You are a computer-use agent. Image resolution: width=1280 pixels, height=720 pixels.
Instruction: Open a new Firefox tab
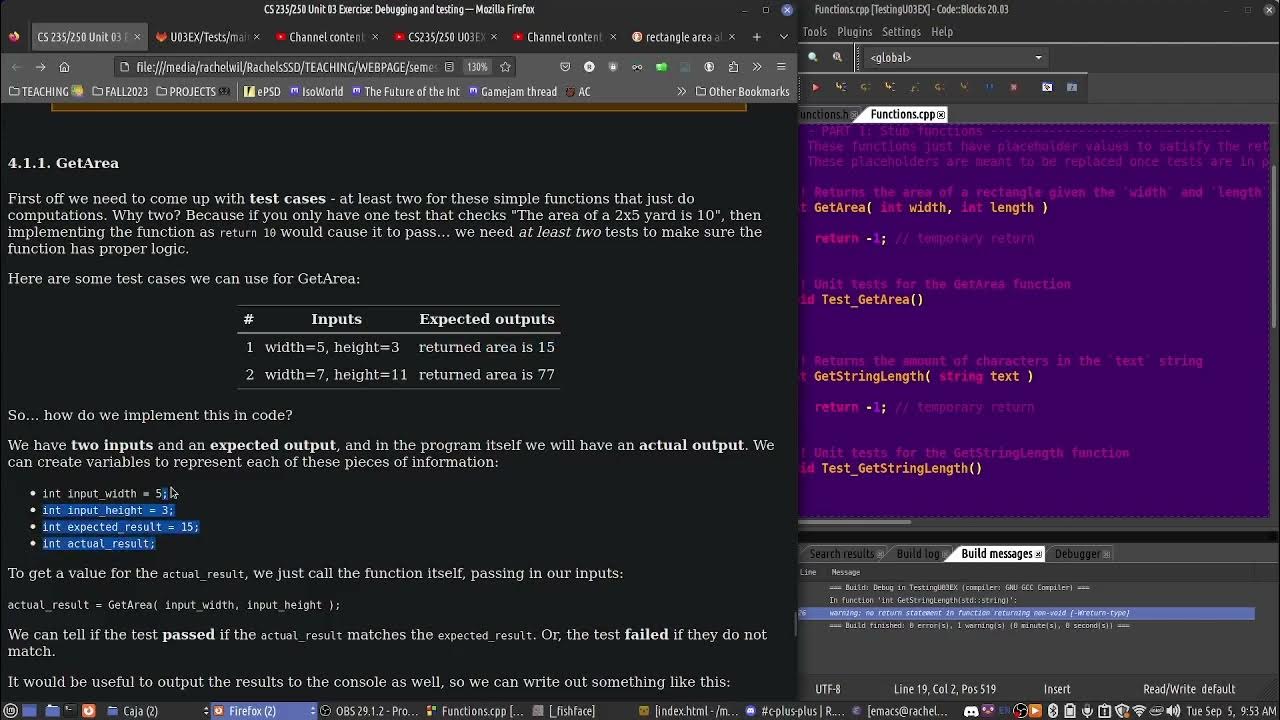[756, 37]
